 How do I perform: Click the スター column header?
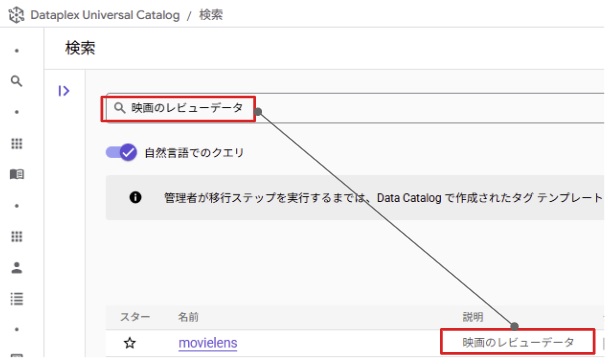[x=135, y=317]
